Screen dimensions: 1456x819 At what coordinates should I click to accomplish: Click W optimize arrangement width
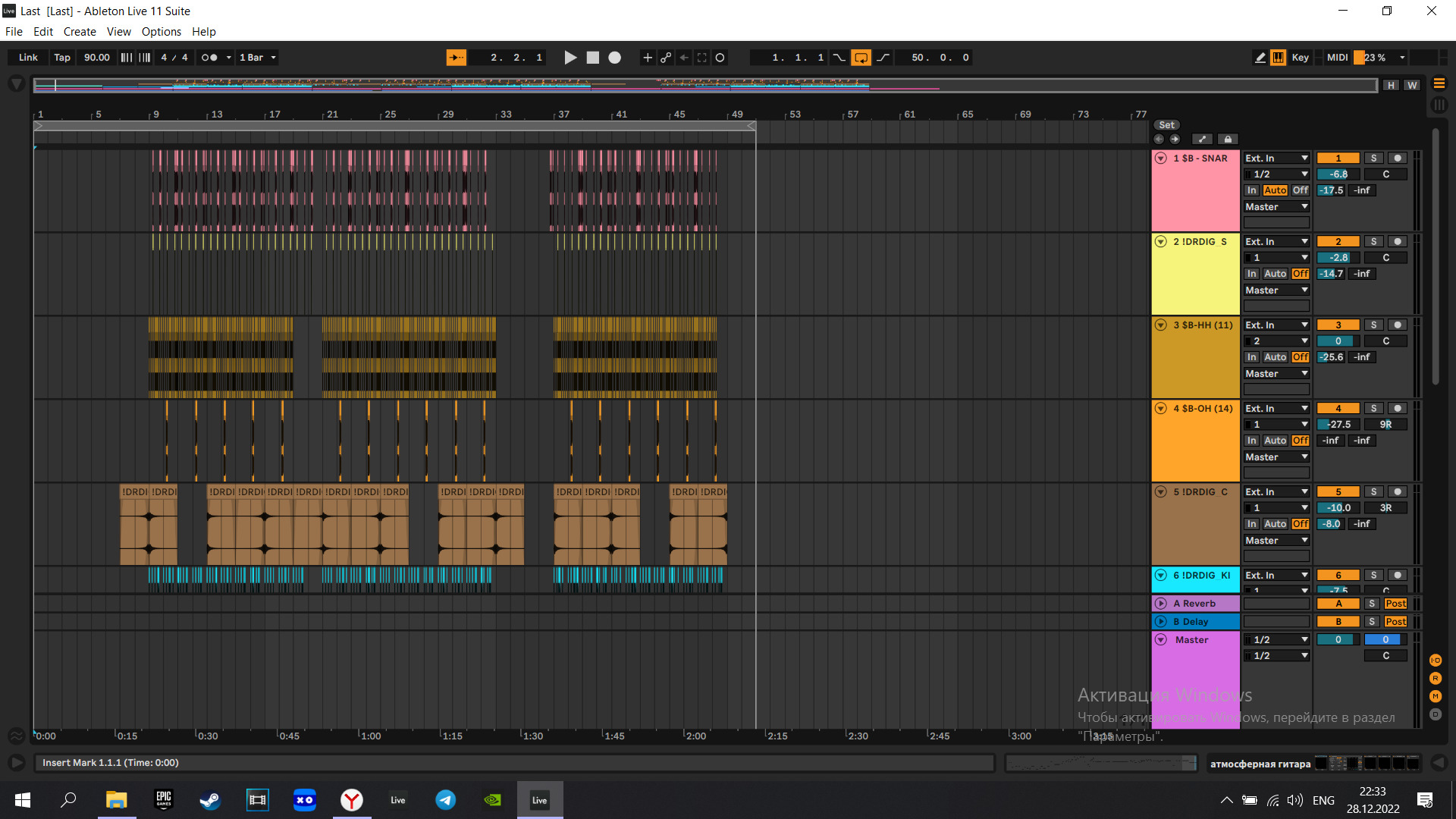(x=1412, y=86)
